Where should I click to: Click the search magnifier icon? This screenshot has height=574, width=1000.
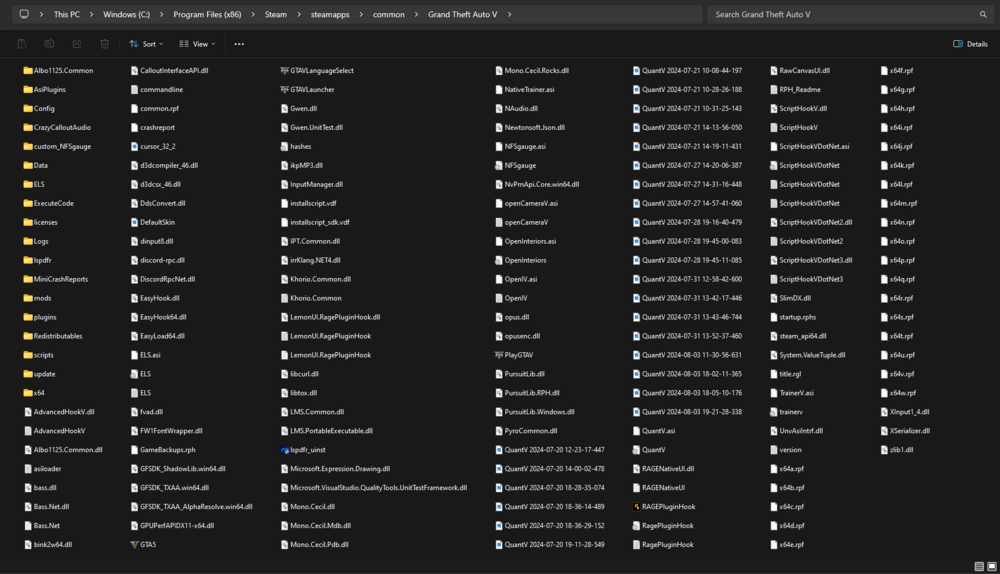[983, 14]
